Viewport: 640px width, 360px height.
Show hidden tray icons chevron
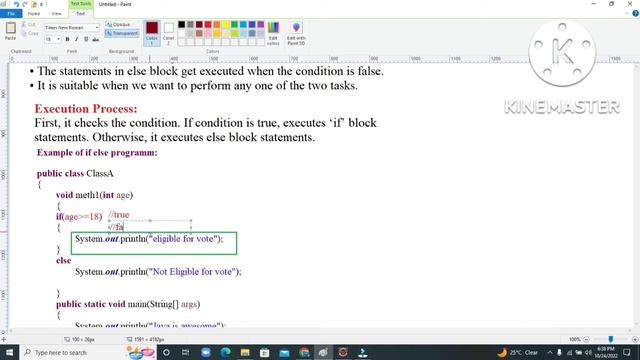pyautogui.click(x=550, y=352)
